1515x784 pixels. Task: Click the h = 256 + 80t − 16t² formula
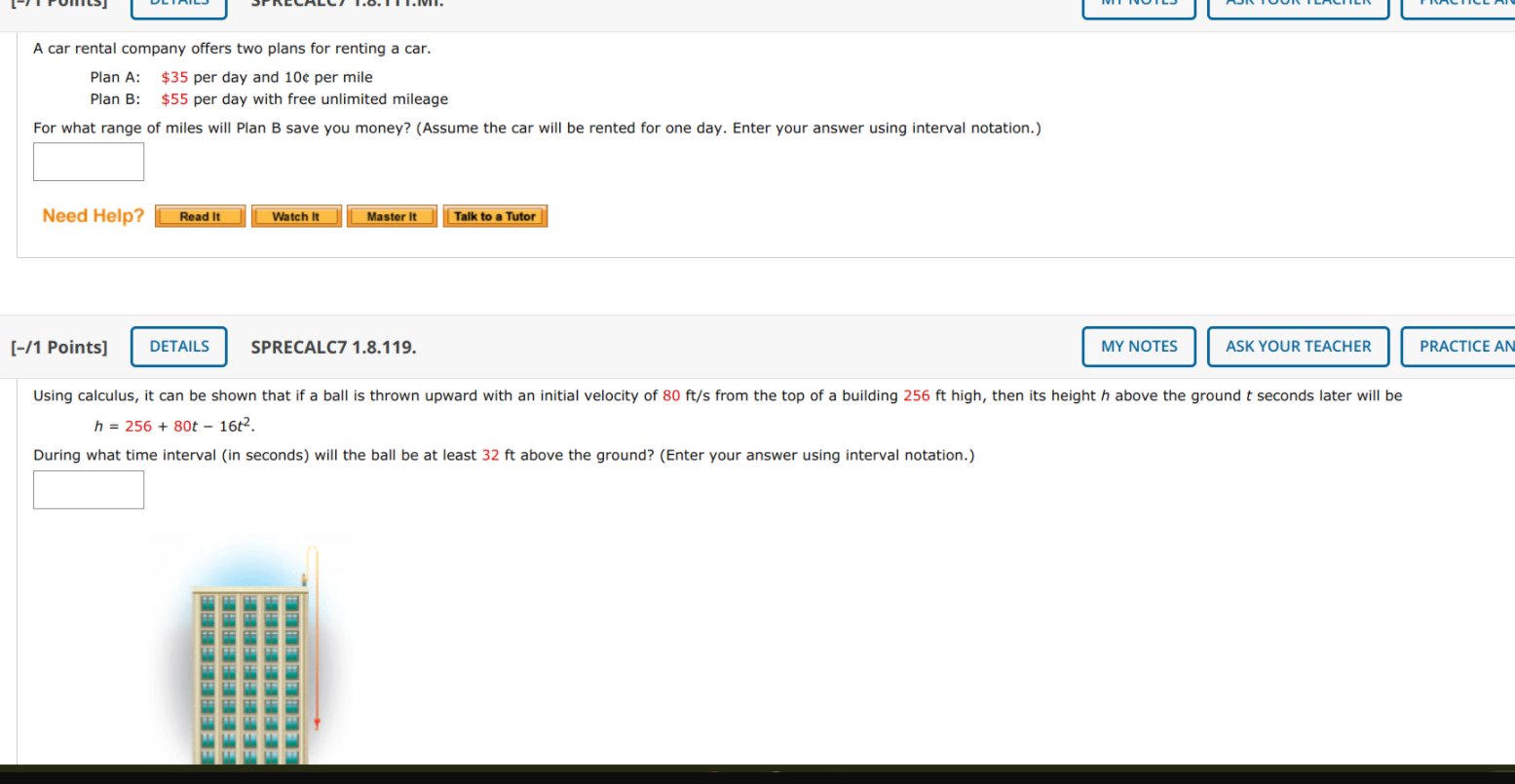coord(174,426)
